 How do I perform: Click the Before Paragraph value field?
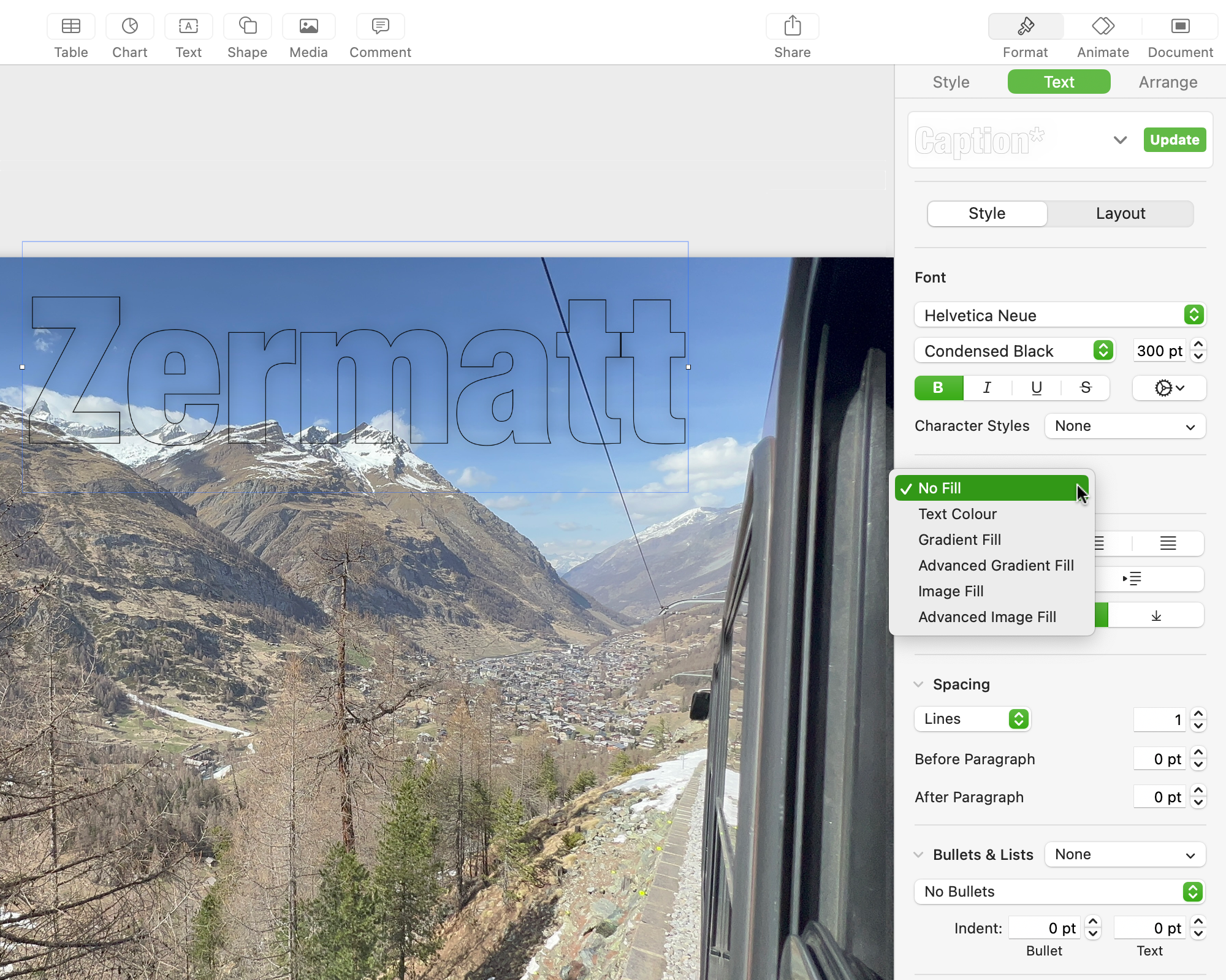[x=1159, y=759]
